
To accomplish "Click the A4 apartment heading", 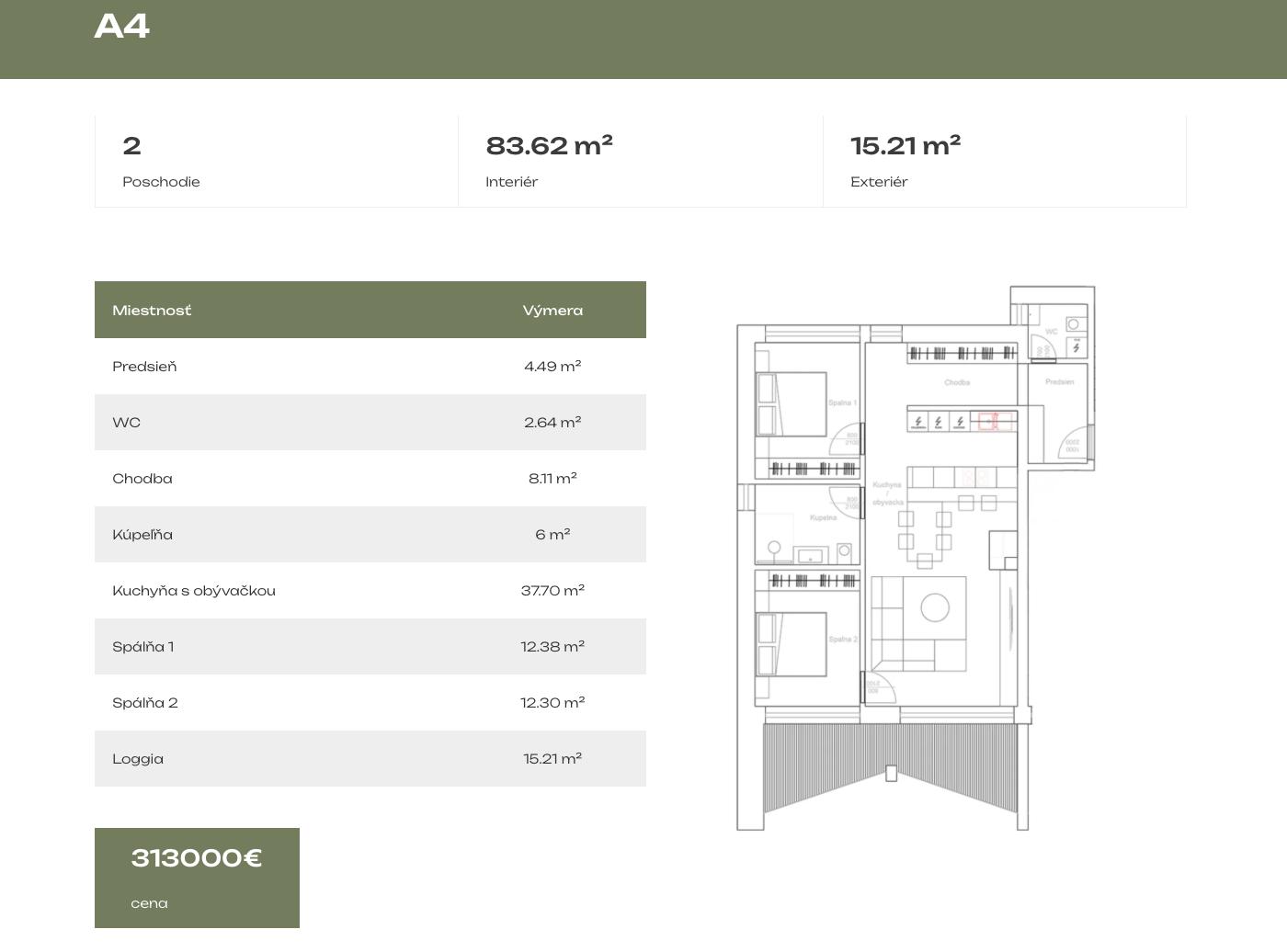I will (122, 26).
